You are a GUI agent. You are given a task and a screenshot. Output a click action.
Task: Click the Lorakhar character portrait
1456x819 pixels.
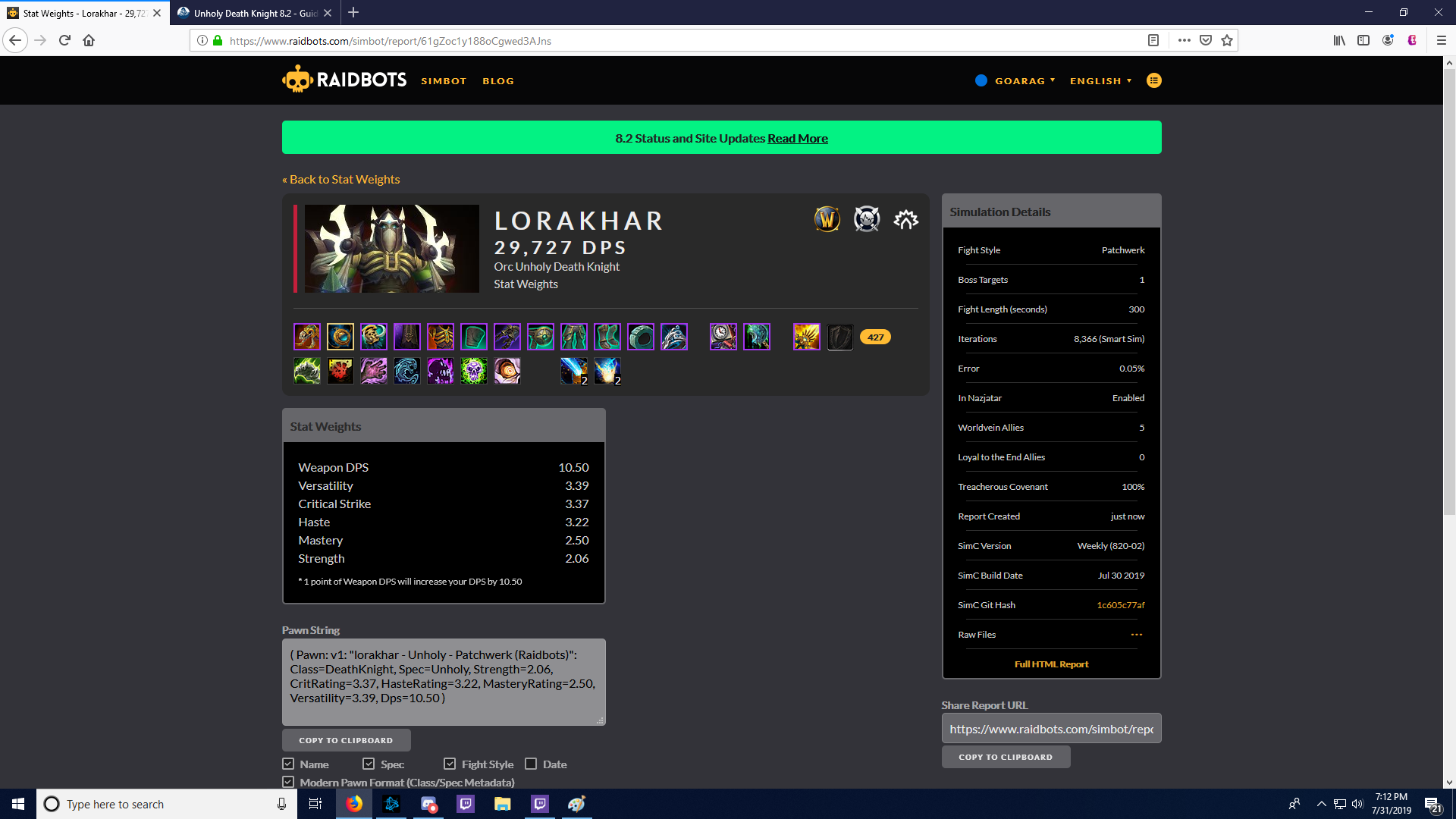[x=391, y=249]
